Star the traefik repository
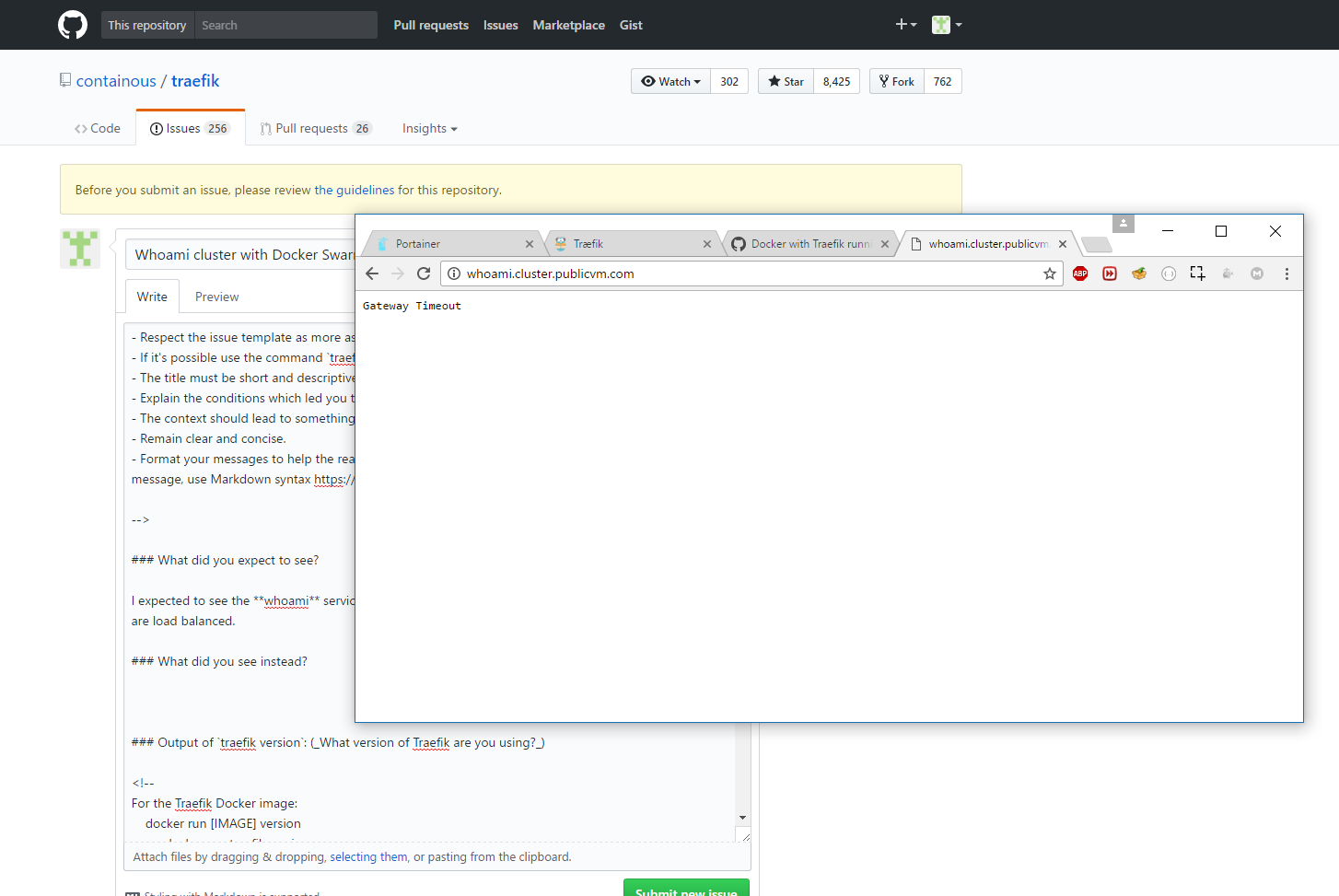 [x=786, y=81]
